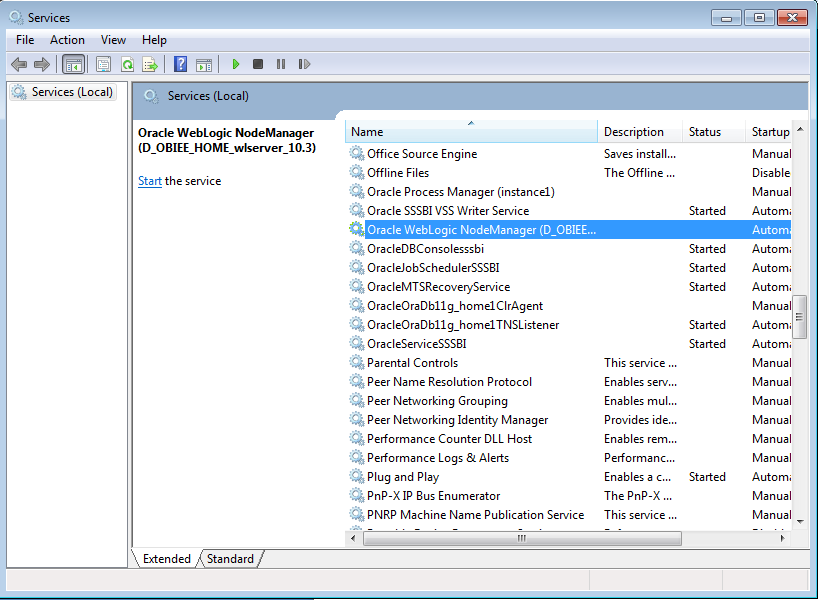The width and height of the screenshot is (818, 600).
Task: Click 'Enables rem...' description cell
Action: (640, 439)
